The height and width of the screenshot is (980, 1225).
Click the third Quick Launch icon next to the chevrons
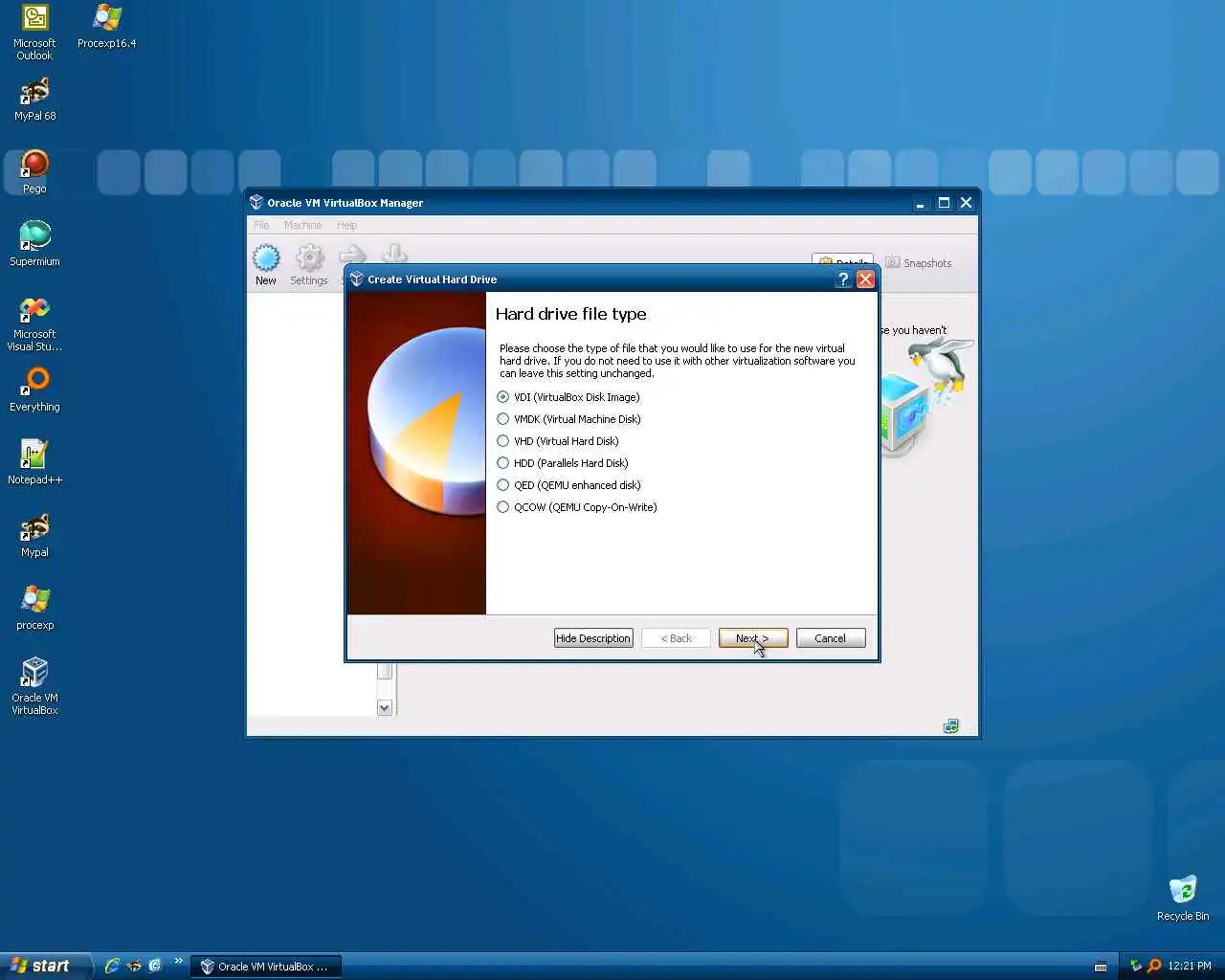point(155,967)
